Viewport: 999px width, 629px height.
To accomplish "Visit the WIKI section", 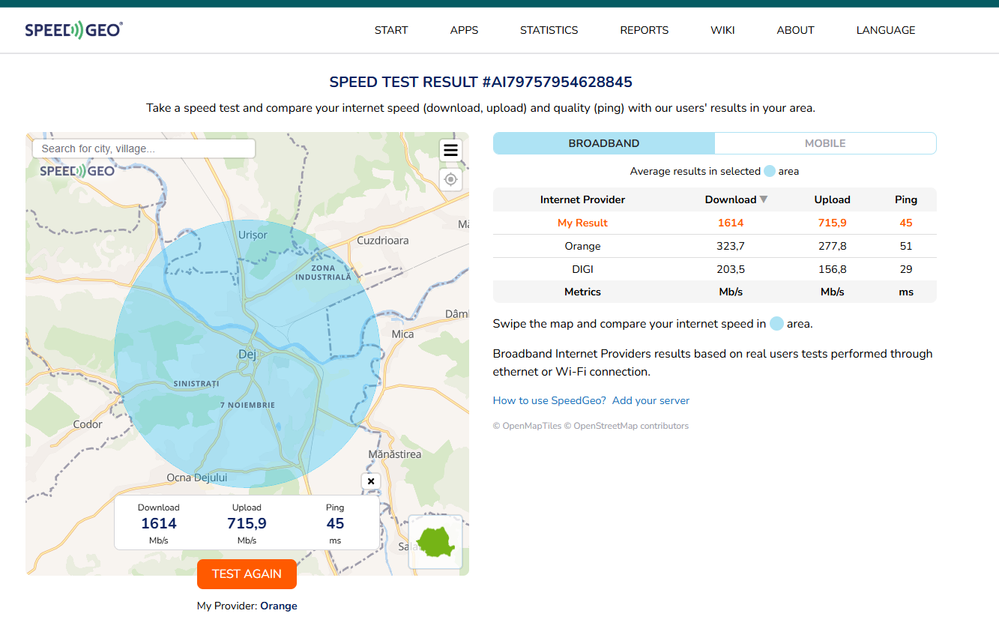I will point(722,30).
